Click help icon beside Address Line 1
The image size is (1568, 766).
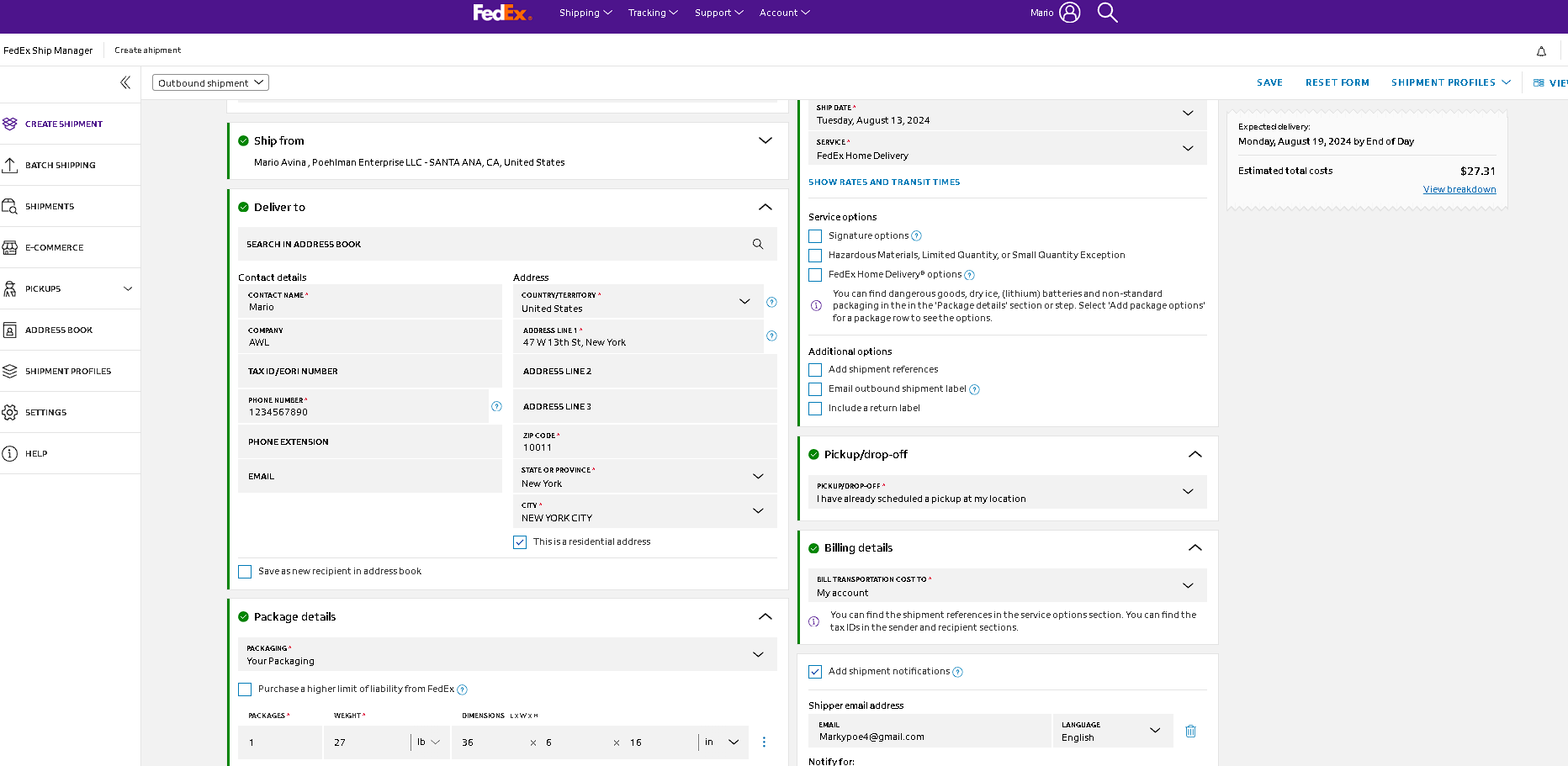coord(771,335)
